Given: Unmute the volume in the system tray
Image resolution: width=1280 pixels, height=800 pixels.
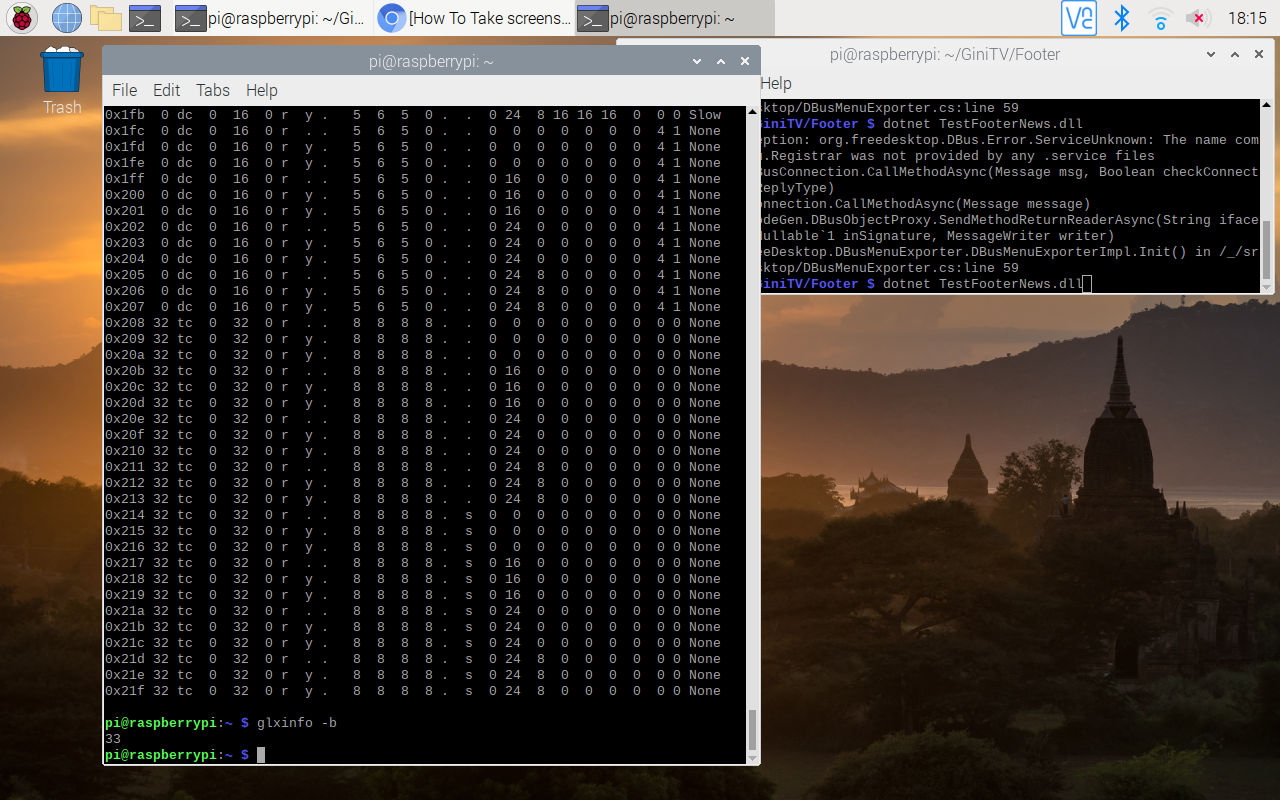Looking at the screenshot, I should pyautogui.click(x=1196, y=17).
